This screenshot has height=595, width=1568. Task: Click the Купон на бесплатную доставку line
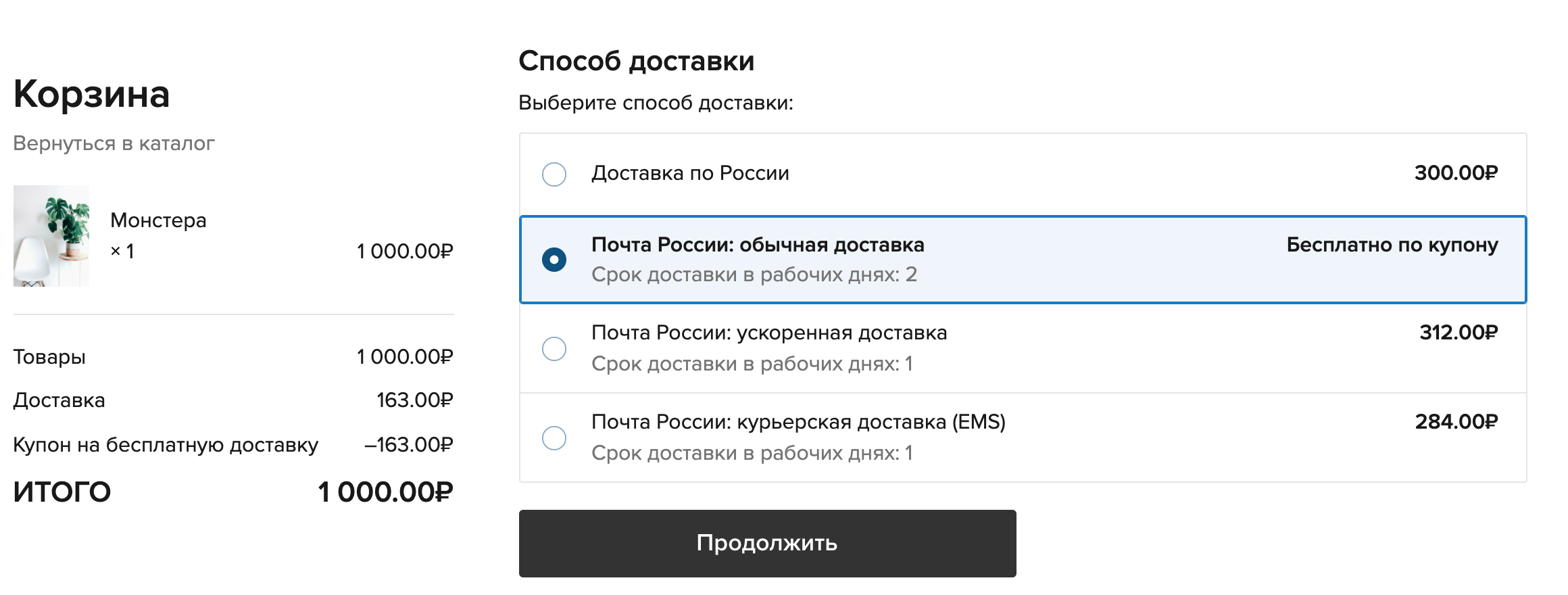tap(233, 445)
